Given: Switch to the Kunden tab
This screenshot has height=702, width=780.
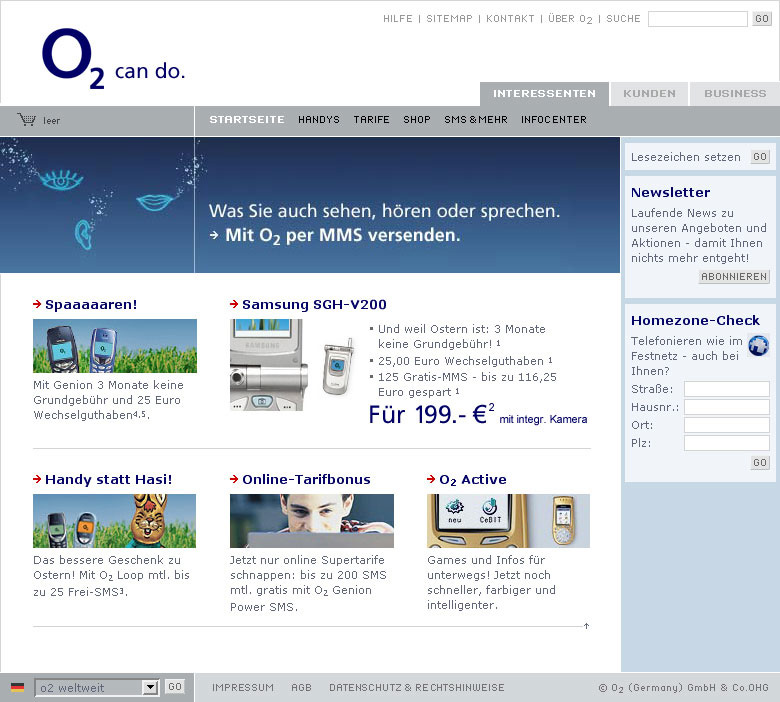Looking at the screenshot, I should (649, 94).
